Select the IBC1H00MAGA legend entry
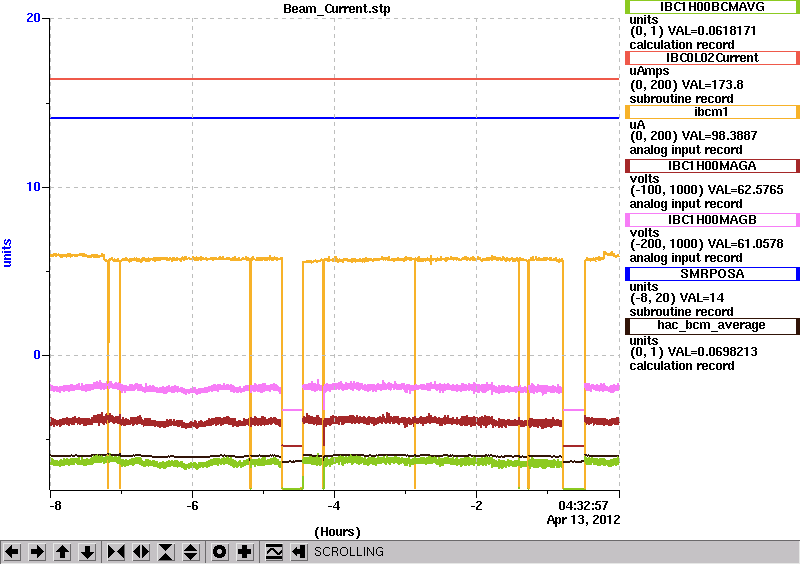800x564 pixels. [712, 166]
